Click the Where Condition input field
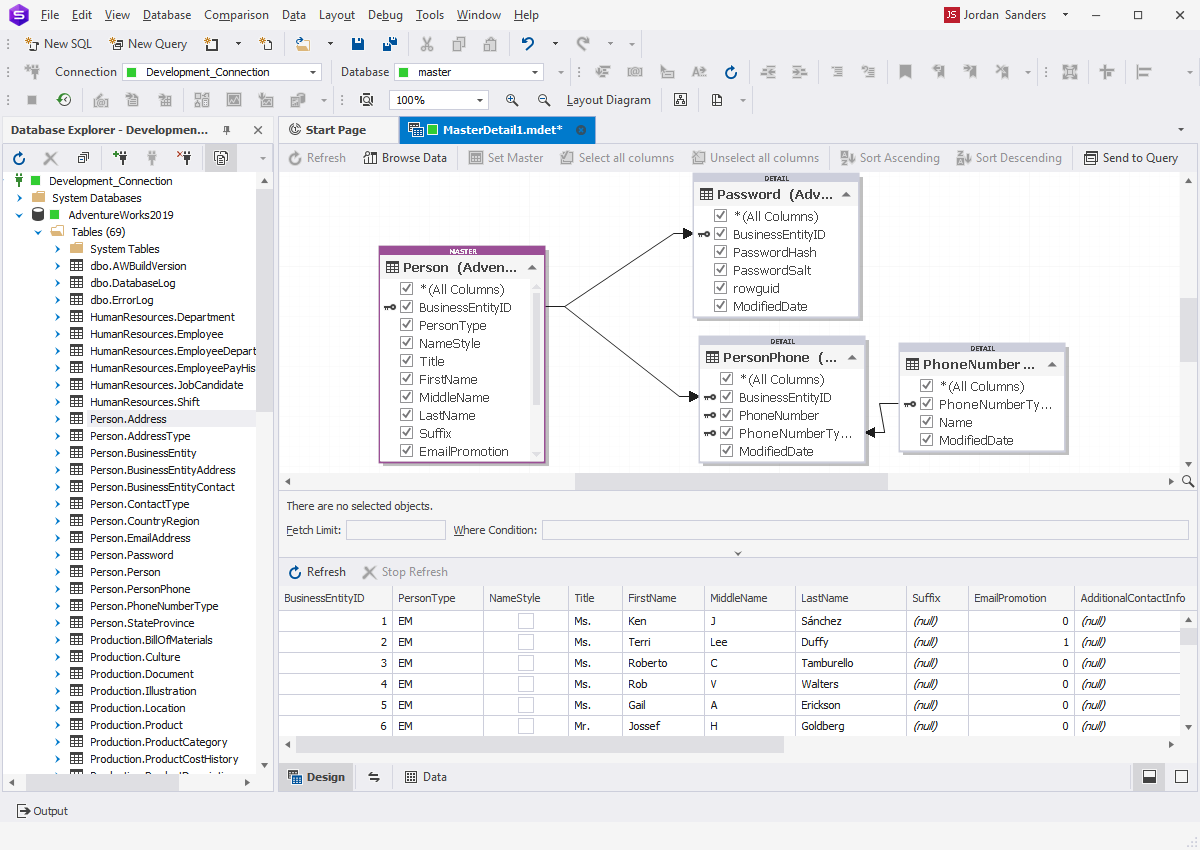The height and width of the screenshot is (850, 1200). pos(866,530)
